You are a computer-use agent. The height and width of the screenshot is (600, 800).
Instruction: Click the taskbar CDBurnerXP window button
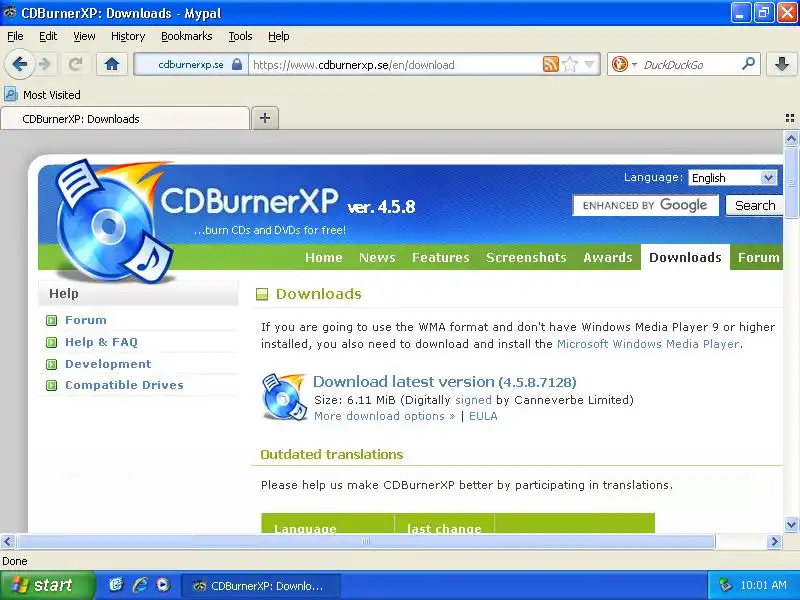[261, 585]
